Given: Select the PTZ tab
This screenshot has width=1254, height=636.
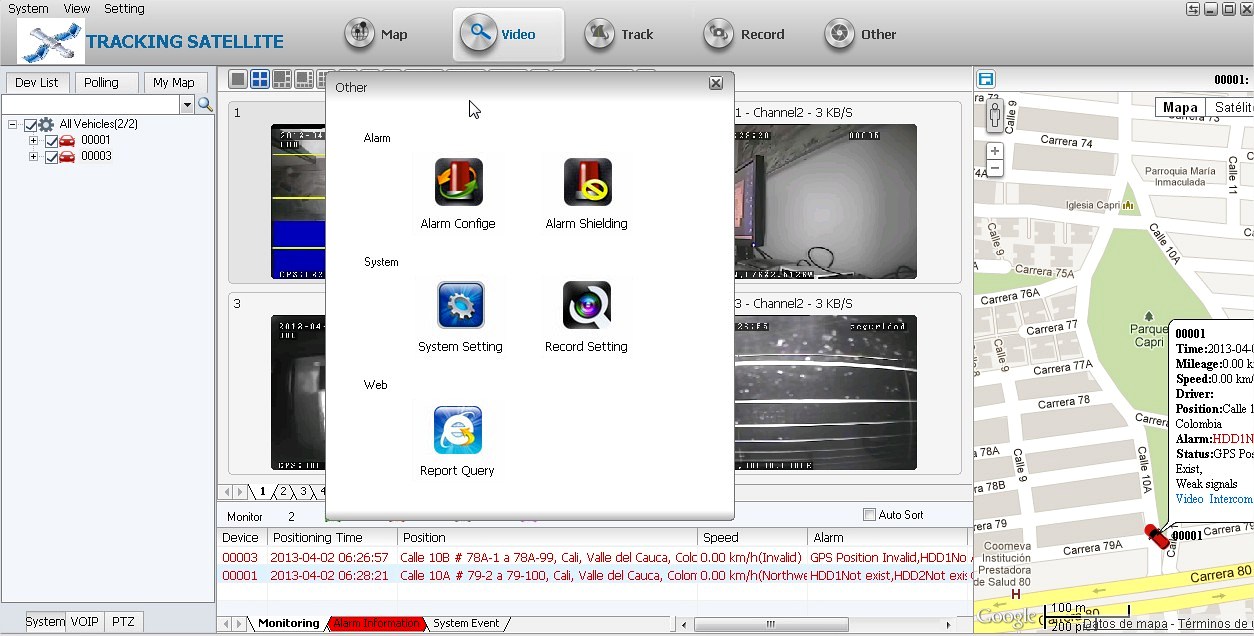Looking at the screenshot, I should (x=123, y=621).
